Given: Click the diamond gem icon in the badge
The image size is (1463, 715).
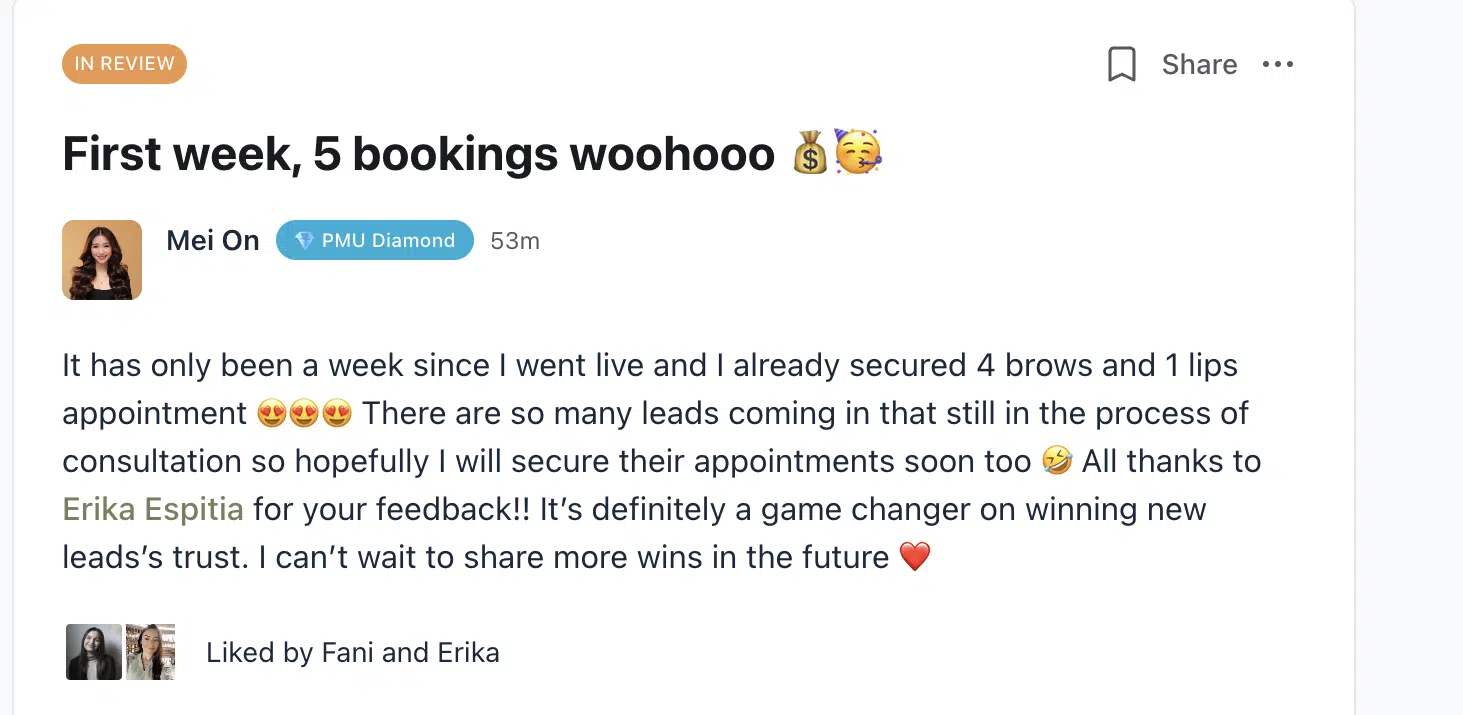Looking at the screenshot, I should (x=304, y=241).
